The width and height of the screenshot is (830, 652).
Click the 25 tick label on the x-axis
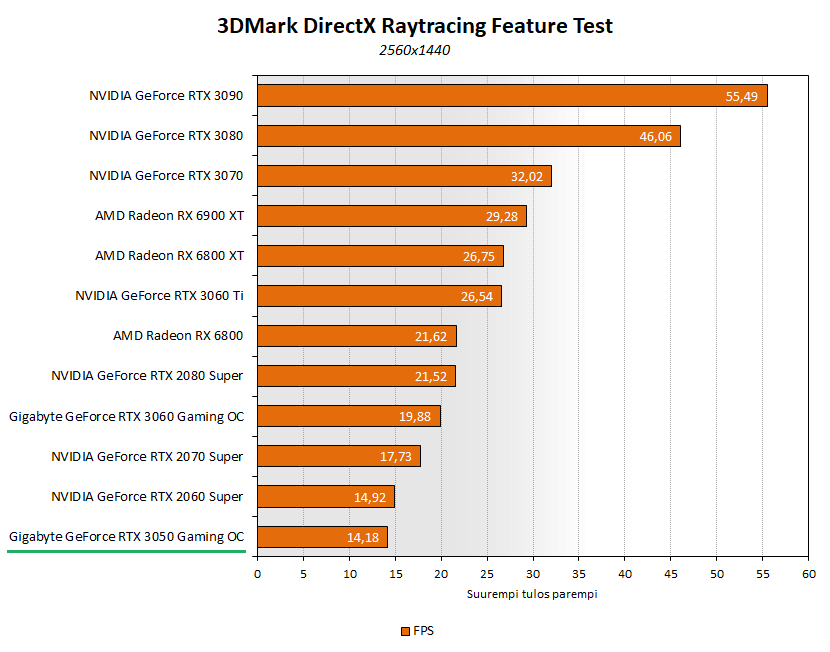click(487, 574)
